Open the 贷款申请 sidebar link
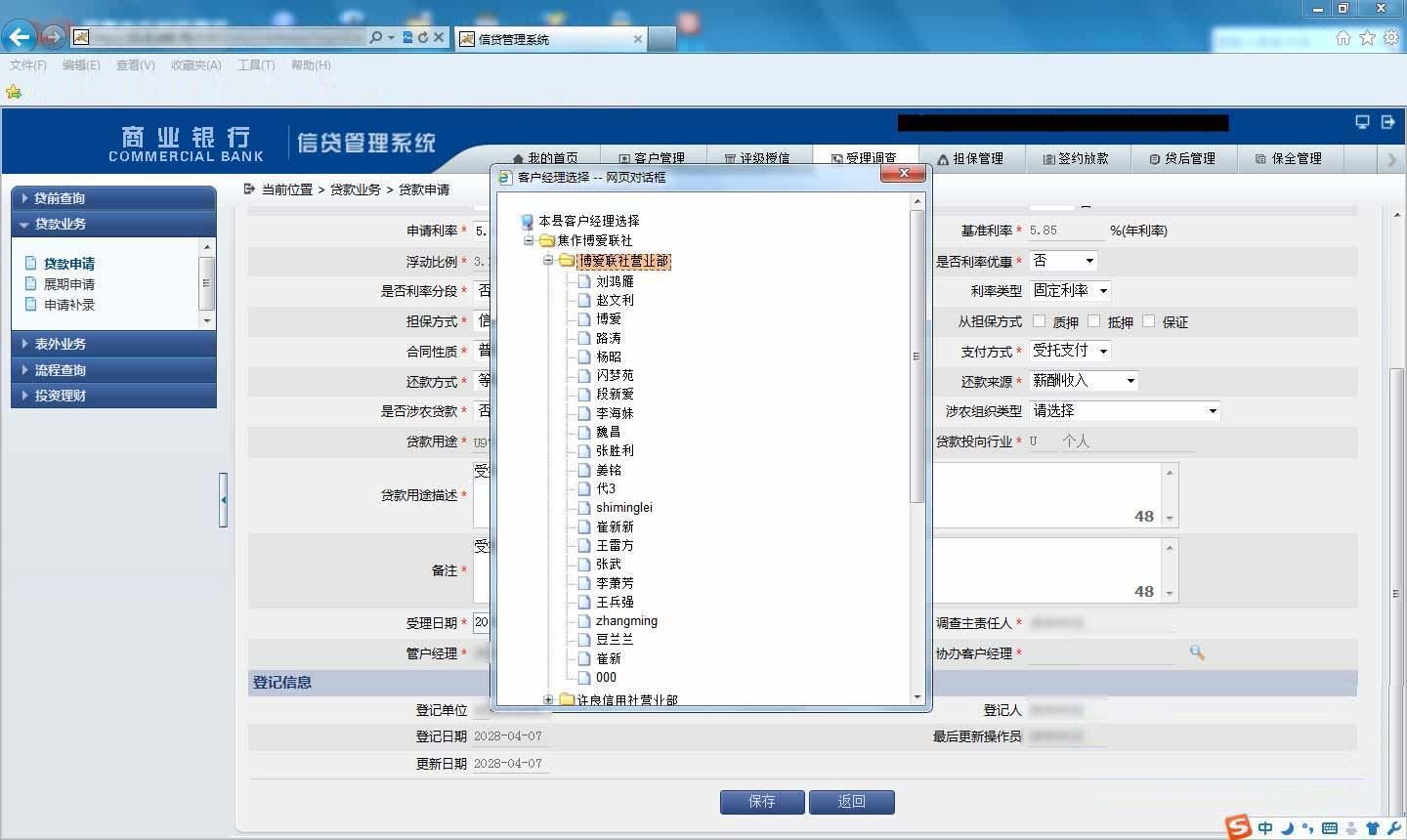 [x=69, y=264]
